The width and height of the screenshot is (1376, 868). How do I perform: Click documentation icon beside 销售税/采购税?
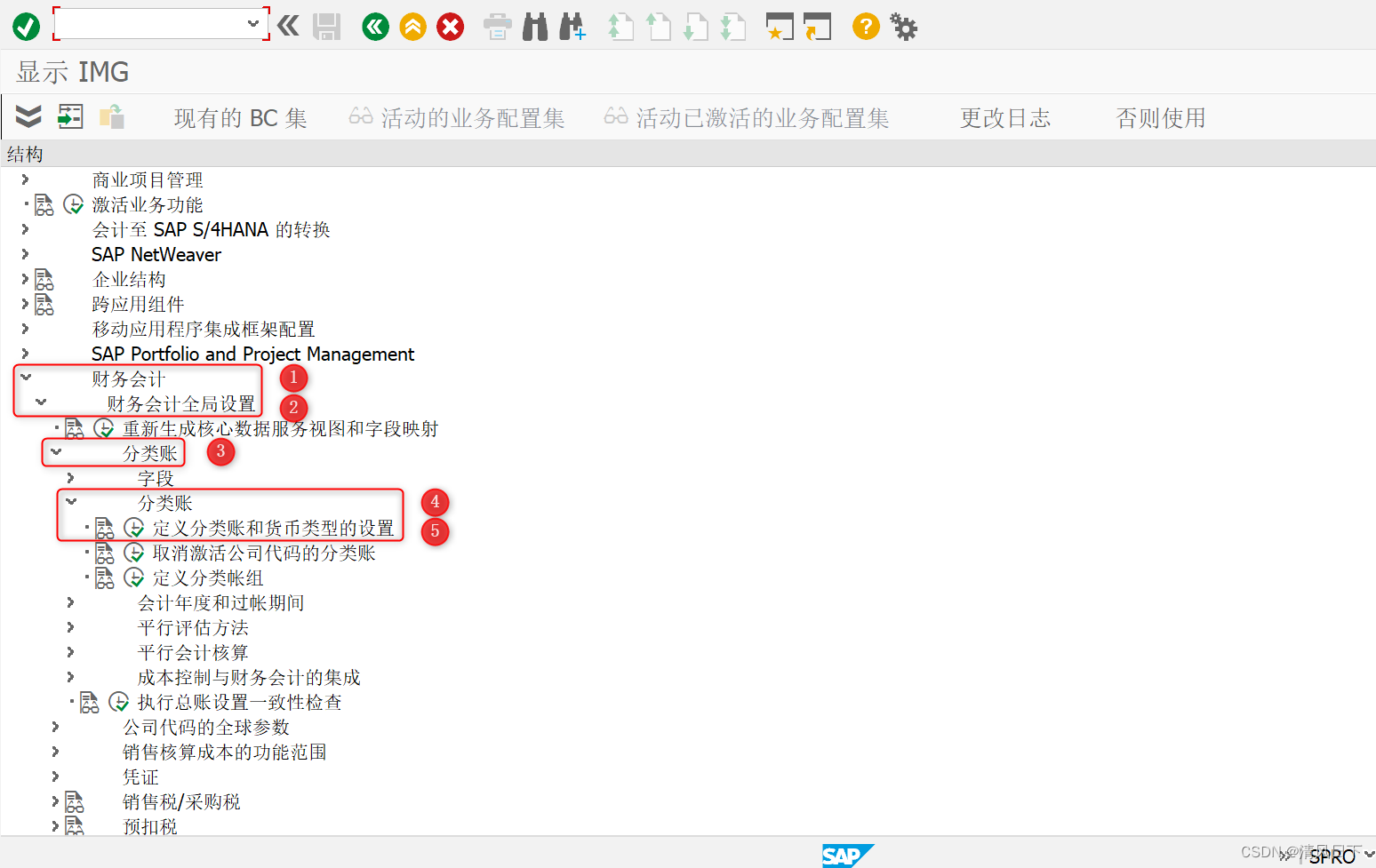pyautogui.click(x=75, y=802)
